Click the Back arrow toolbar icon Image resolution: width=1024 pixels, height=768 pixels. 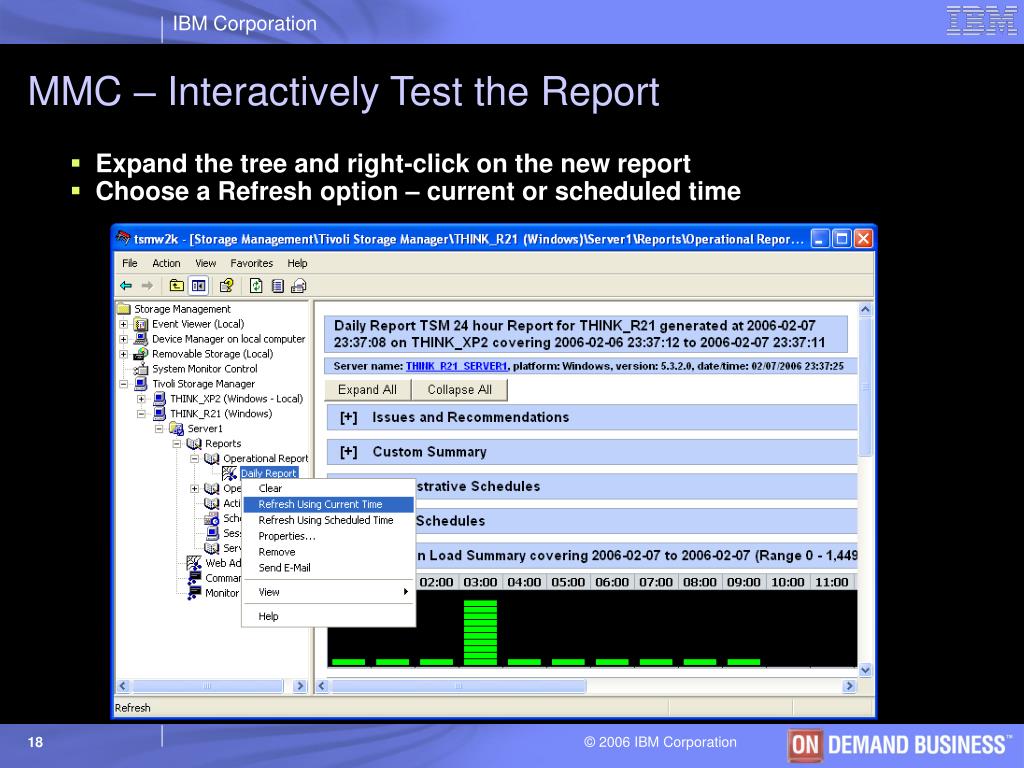pyautogui.click(x=126, y=285)
